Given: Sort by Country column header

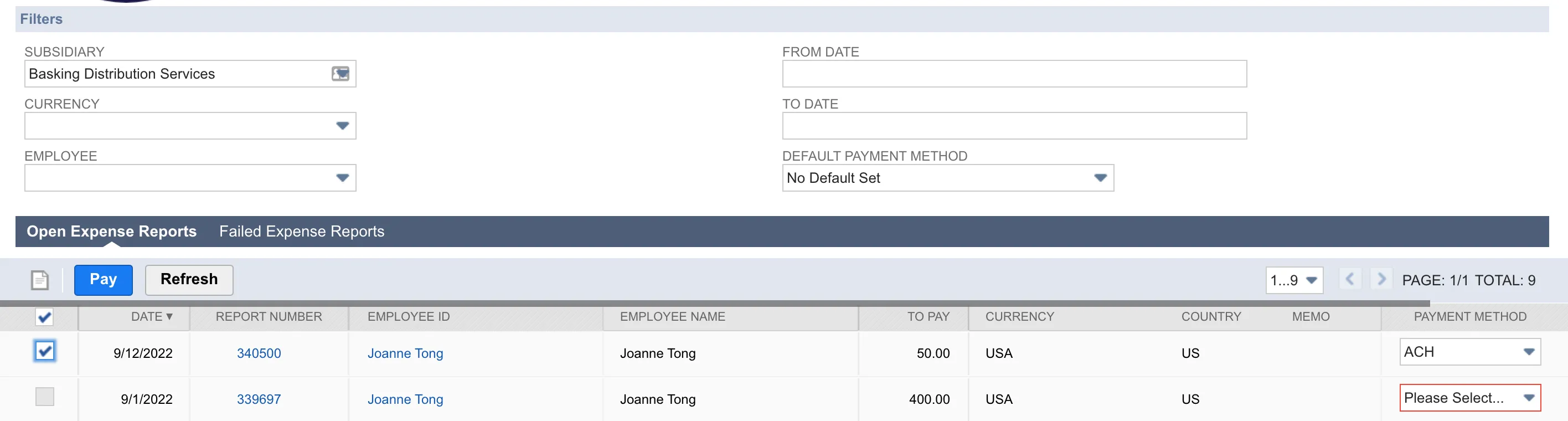Looking at the screenshot, I should point(1211,317).
